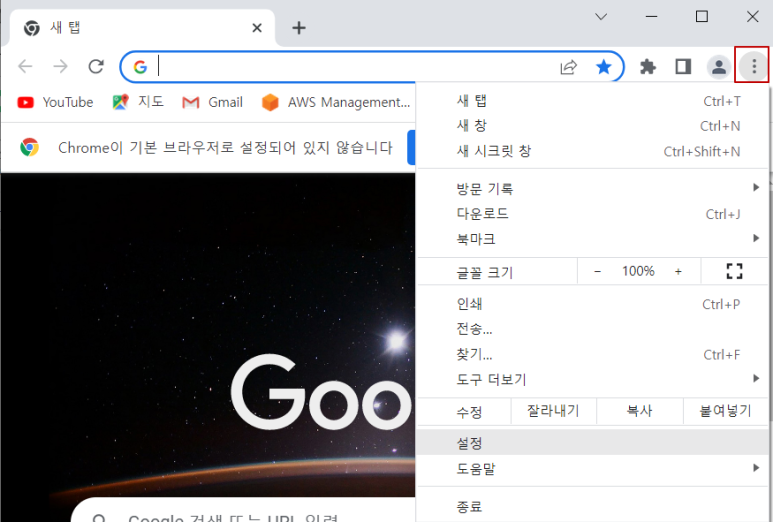This screenshot has width=773, height=522.
Task: Open the YouTube bookmark
Action: [55, 102]
